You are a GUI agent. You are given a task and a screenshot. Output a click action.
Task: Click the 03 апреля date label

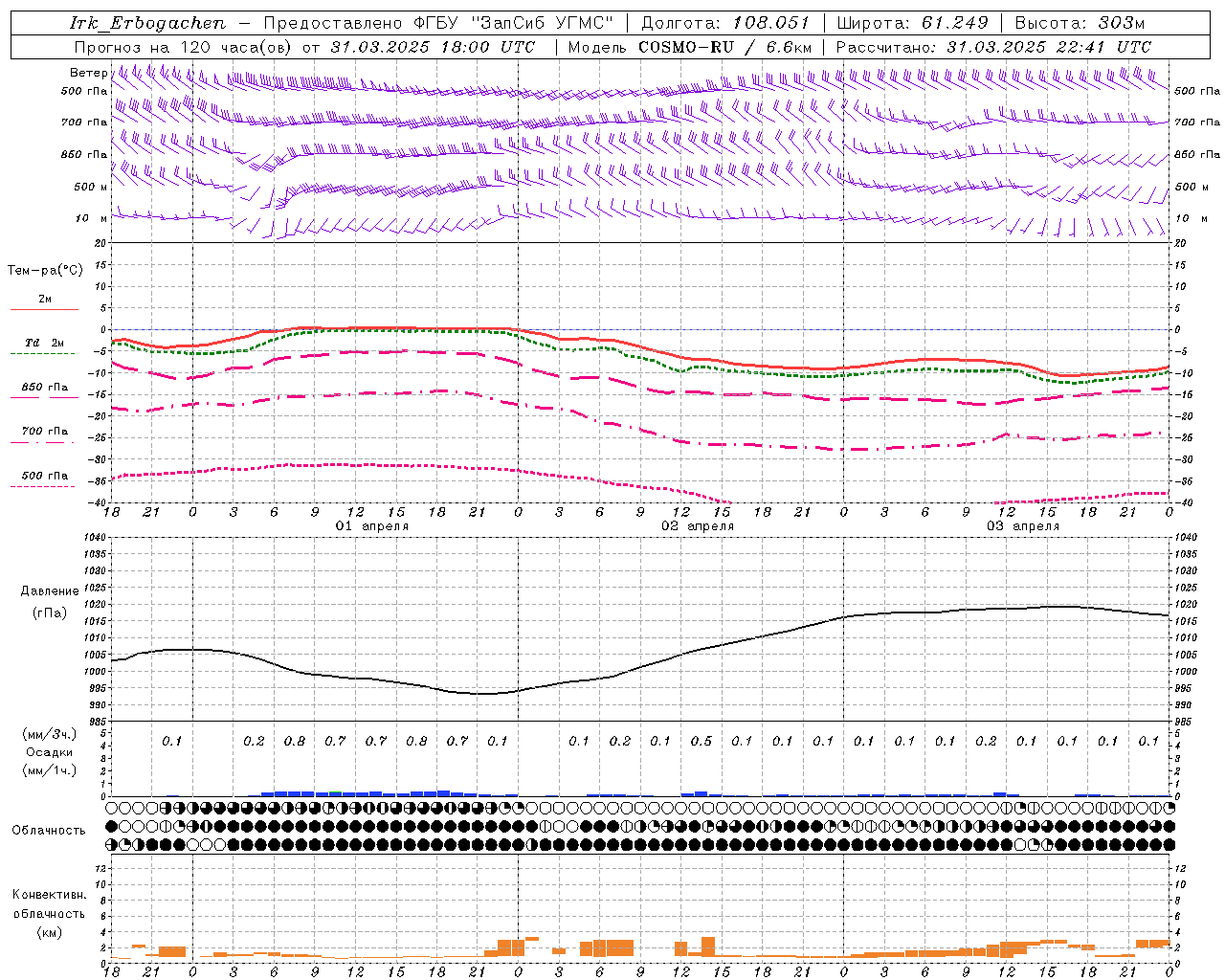pyautogui.click(x=1023, y=526)
